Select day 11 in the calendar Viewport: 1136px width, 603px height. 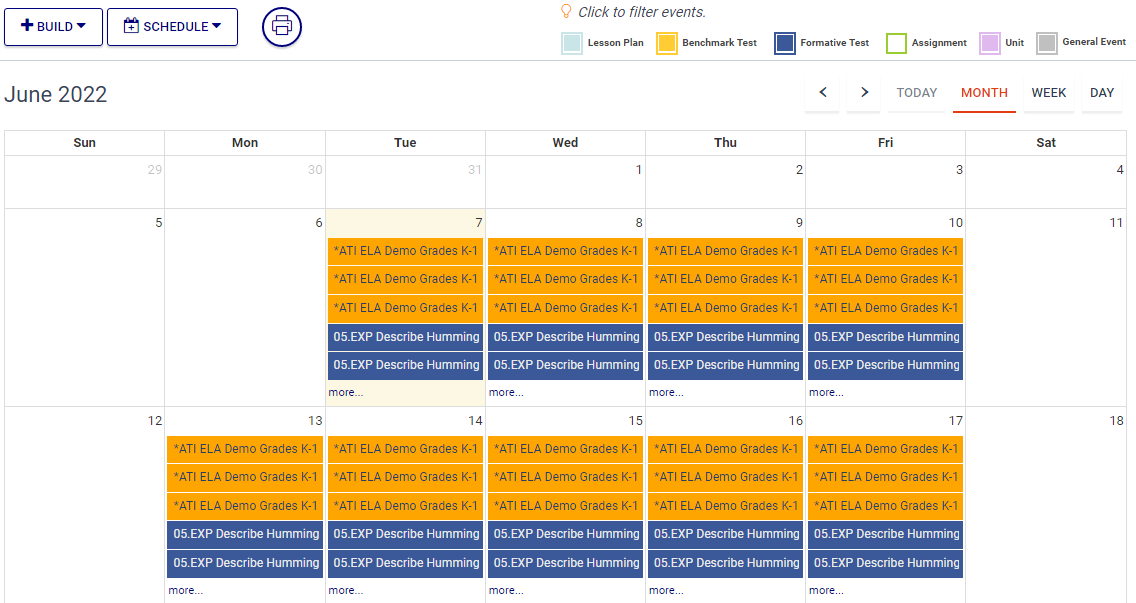coord(1045,307)
